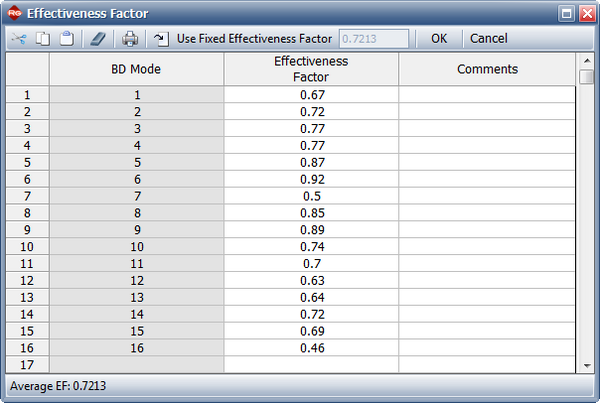Select the 0.85 effectiveness factor cell

[x=311, y=213]
